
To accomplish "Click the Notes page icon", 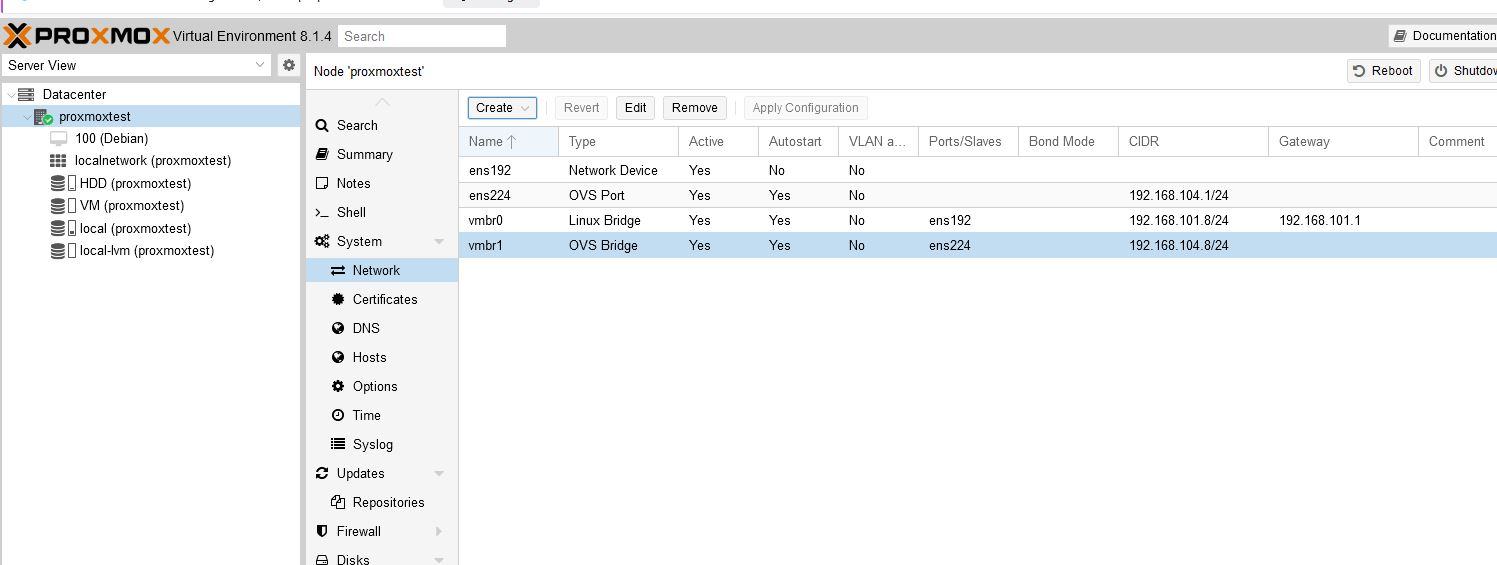I will click(x=322, y=183).
